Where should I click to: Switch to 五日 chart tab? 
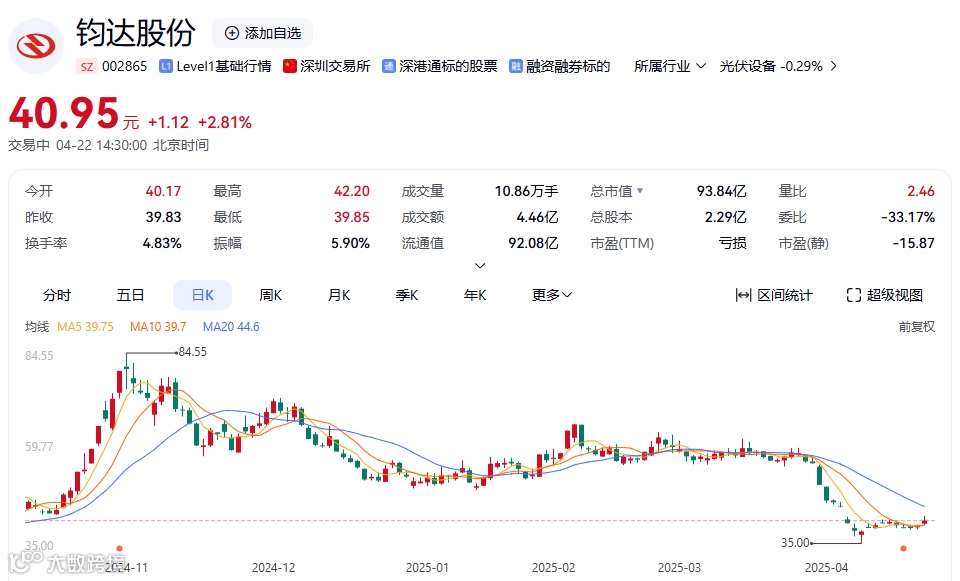click(x=130, y=295)
